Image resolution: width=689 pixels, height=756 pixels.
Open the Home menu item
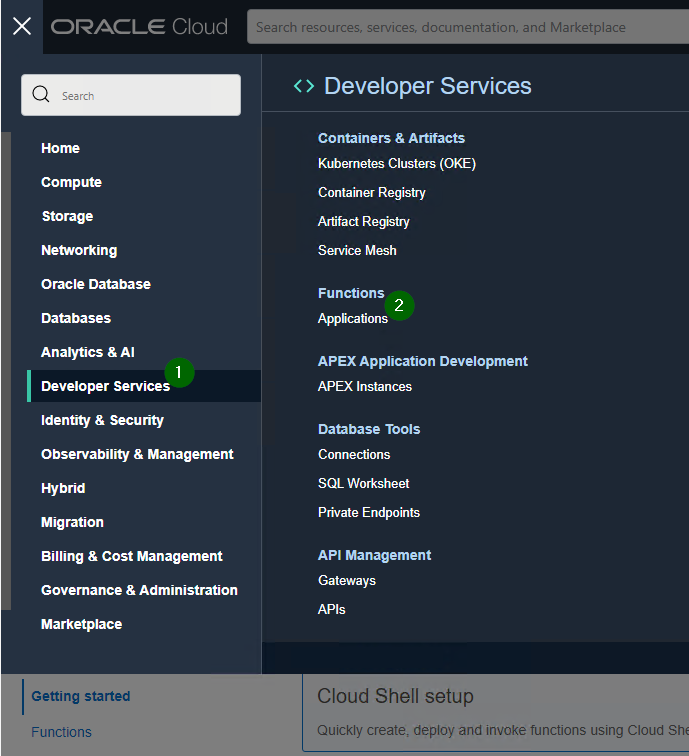tap(60, 148)
